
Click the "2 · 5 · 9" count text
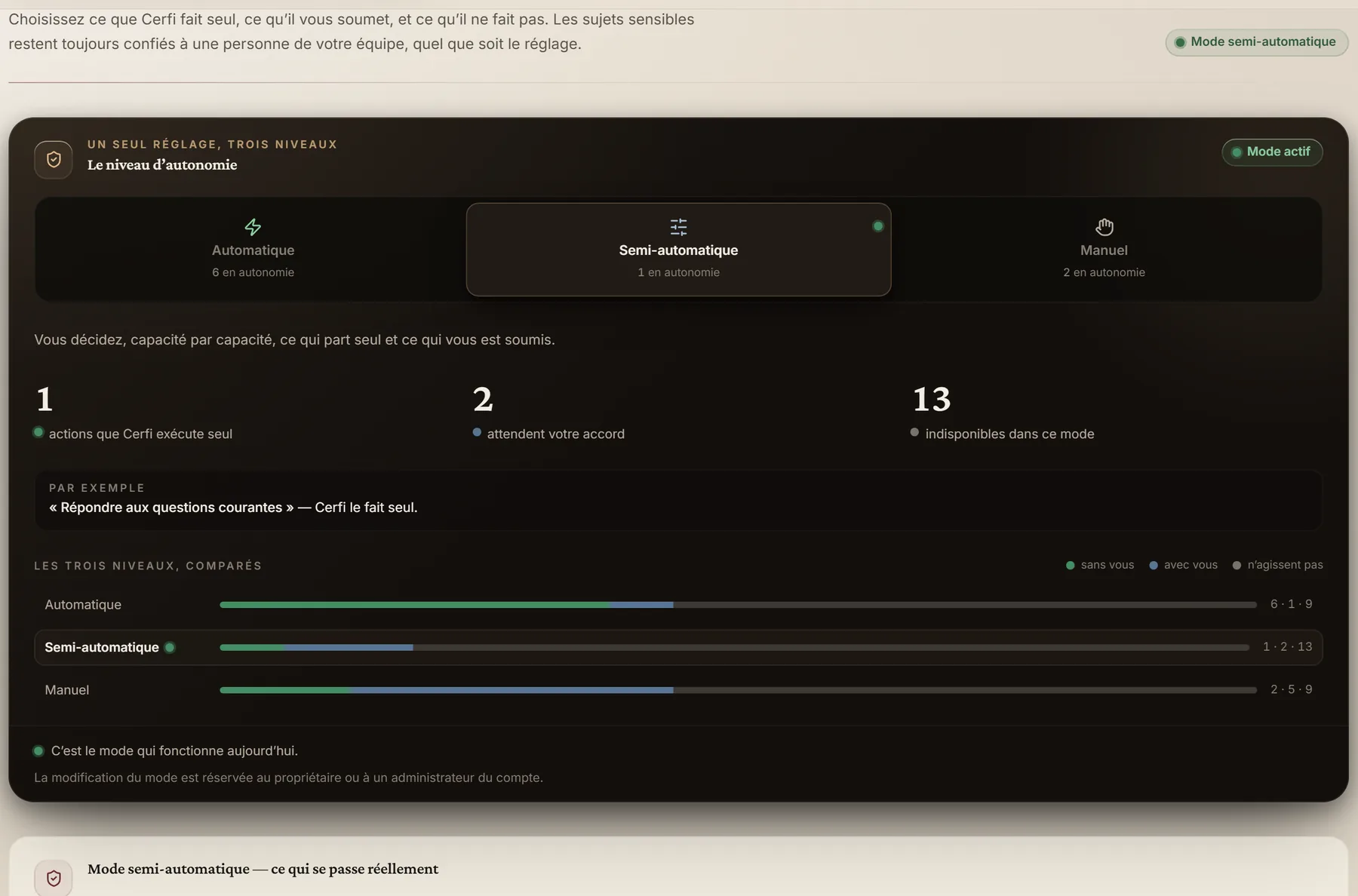click(1291, 689)
